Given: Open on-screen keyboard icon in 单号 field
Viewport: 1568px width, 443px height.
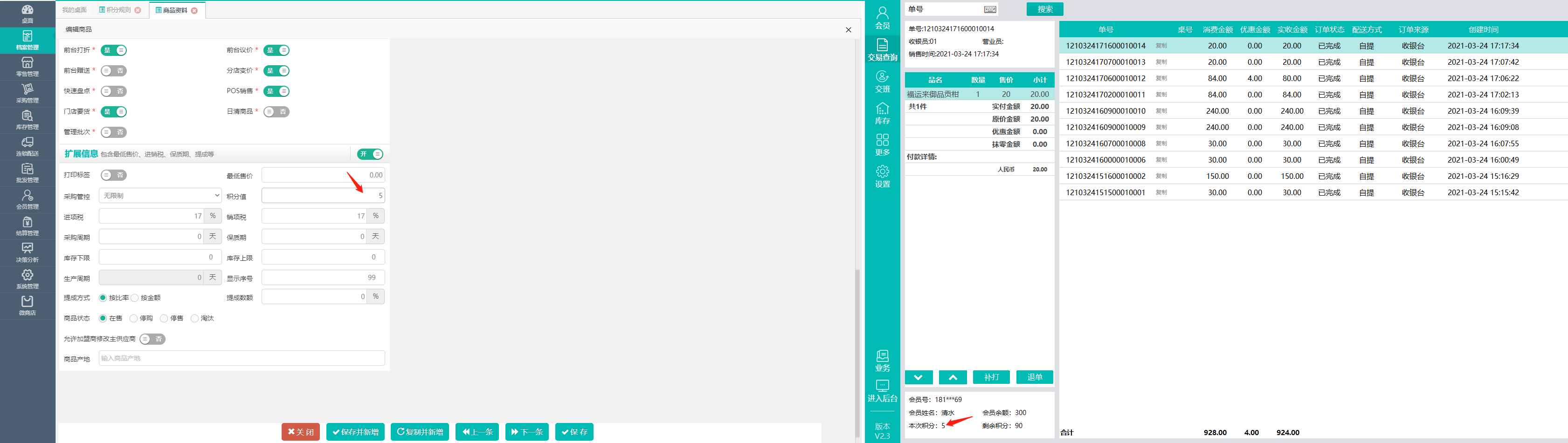Looking at the screenshot, I should [x=990, y=10].
